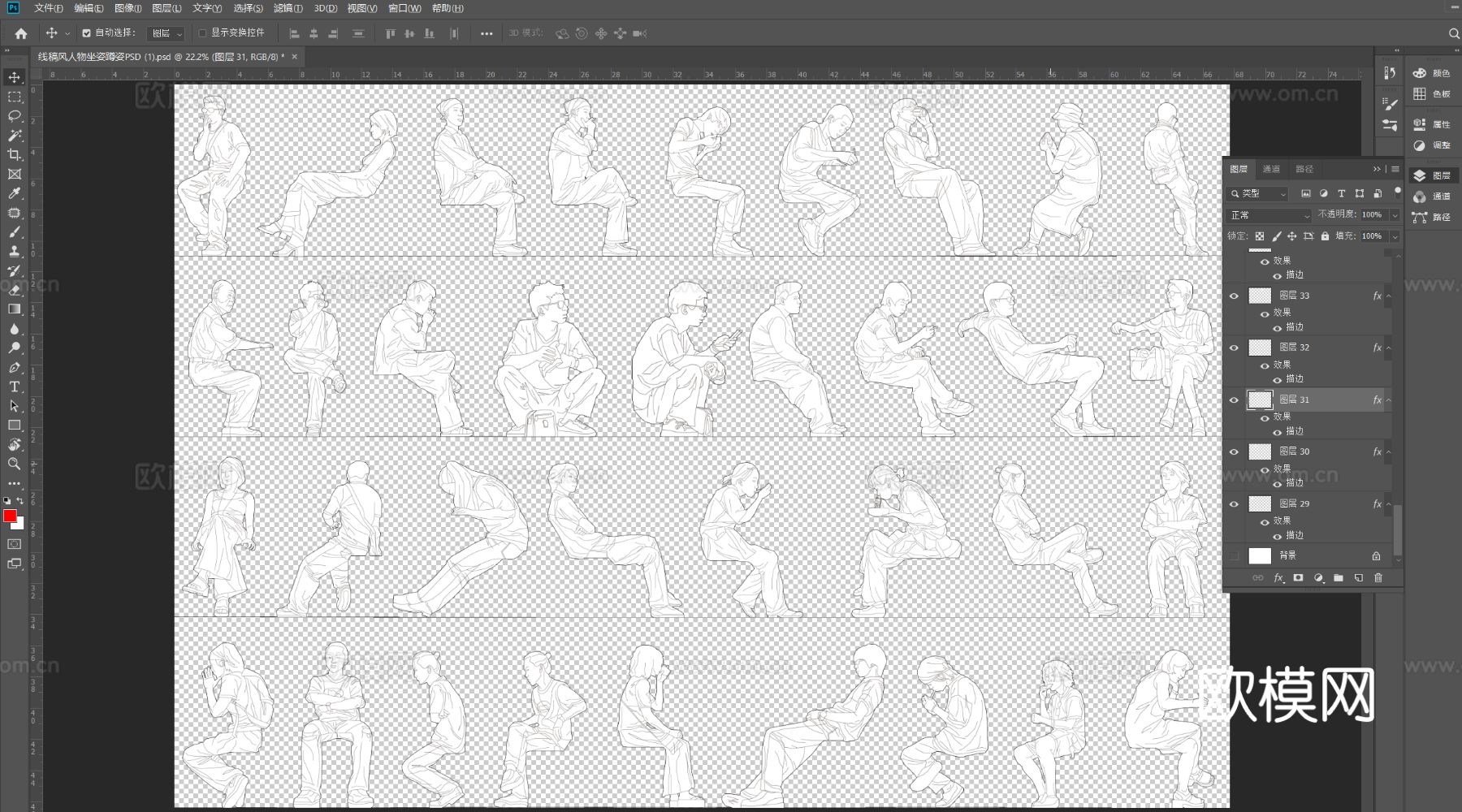Select the Lasso tool
The width and height of the screenshot is (1462, 812).
15,116
